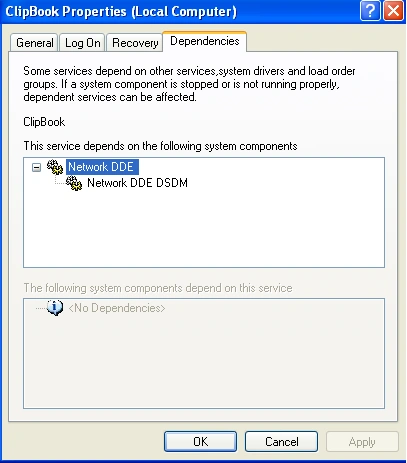This screenshot has width=407, height=463.
Task: Select the Dependencies tab
Action: click(x=205, y=41)
